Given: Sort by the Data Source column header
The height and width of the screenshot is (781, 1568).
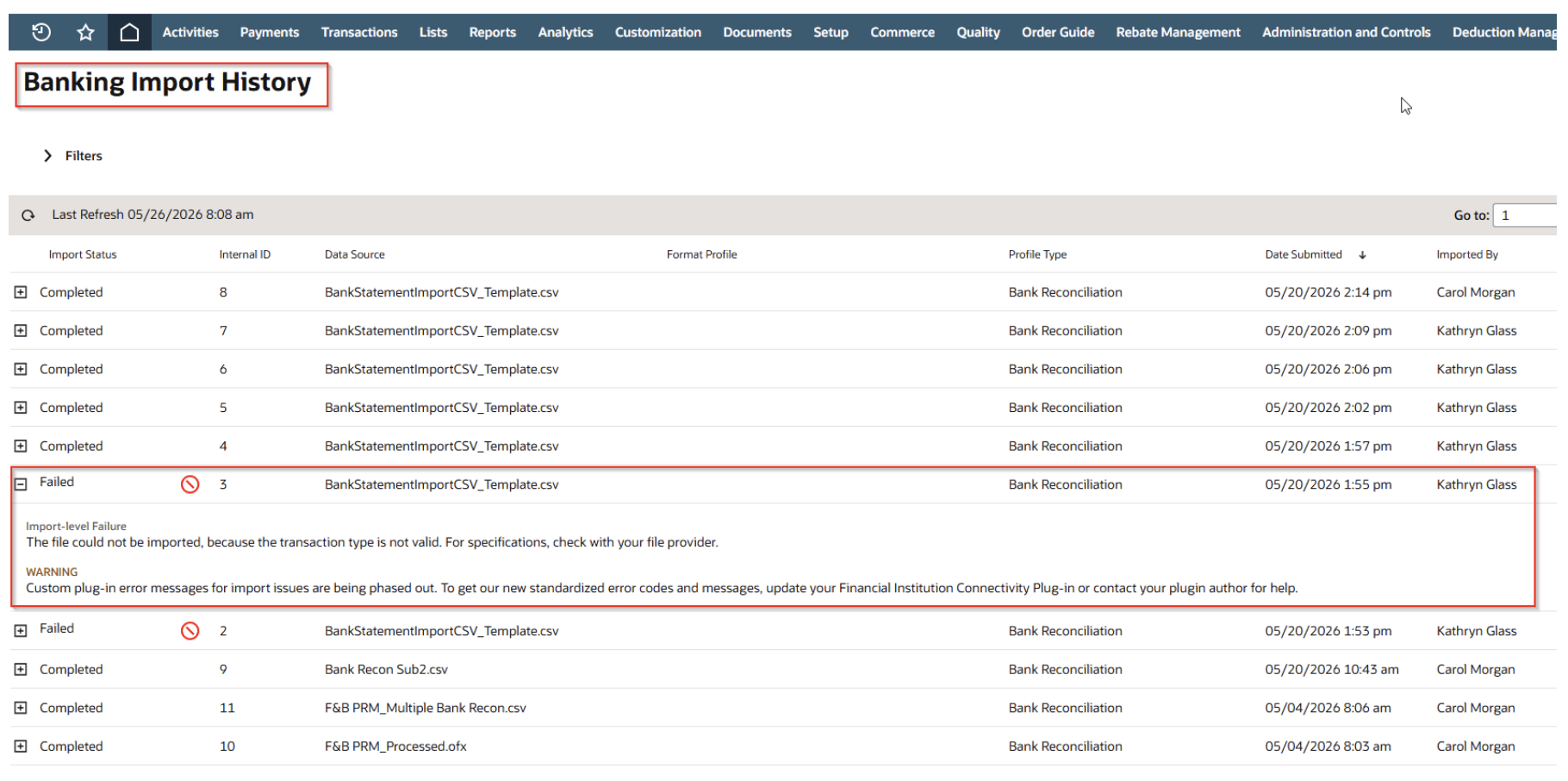Looking at the screenshot, I should pyautogui.click(x=355, y=255).
